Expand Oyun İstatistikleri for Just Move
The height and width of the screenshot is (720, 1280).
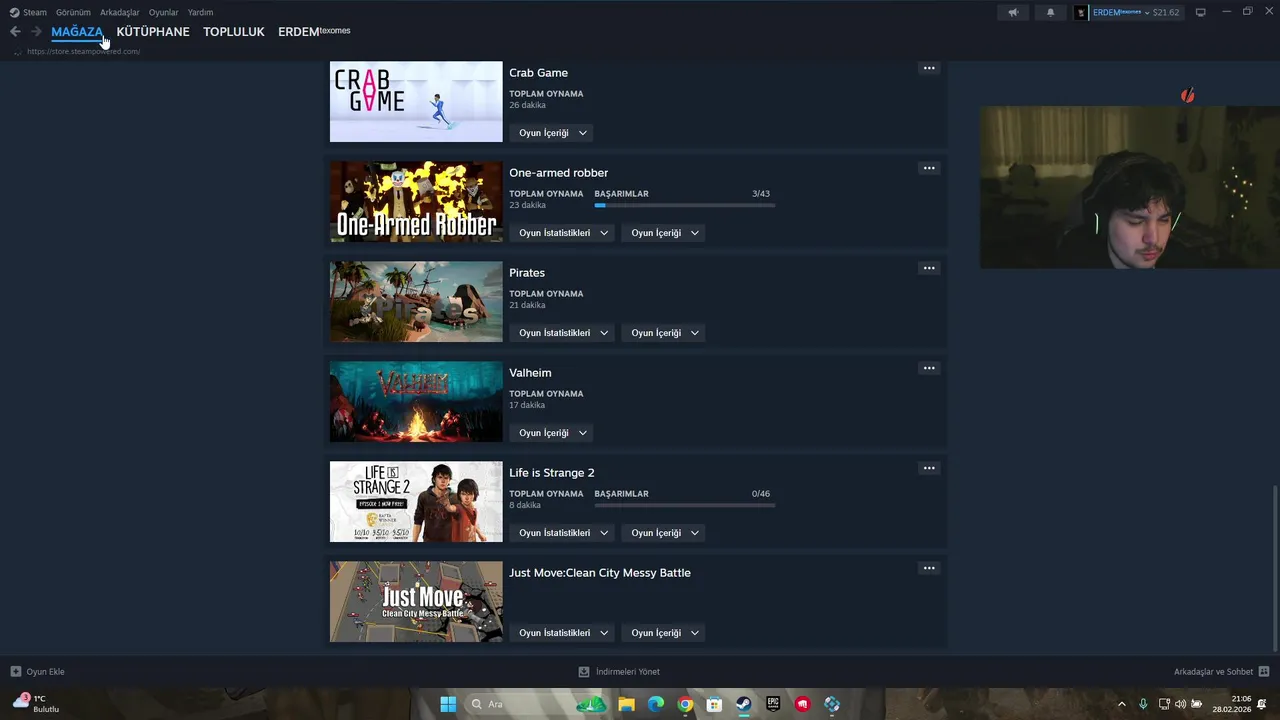pos(563,633)
